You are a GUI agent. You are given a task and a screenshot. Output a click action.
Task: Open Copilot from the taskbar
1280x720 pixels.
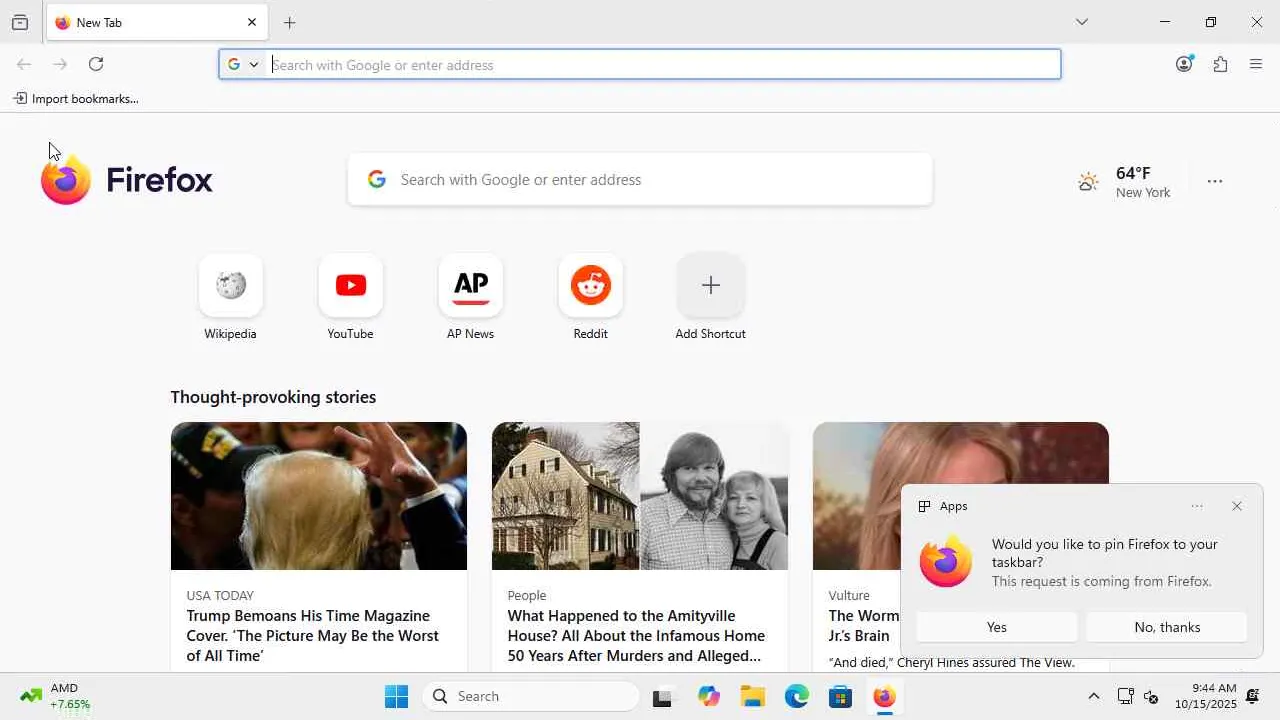(709, 696)
